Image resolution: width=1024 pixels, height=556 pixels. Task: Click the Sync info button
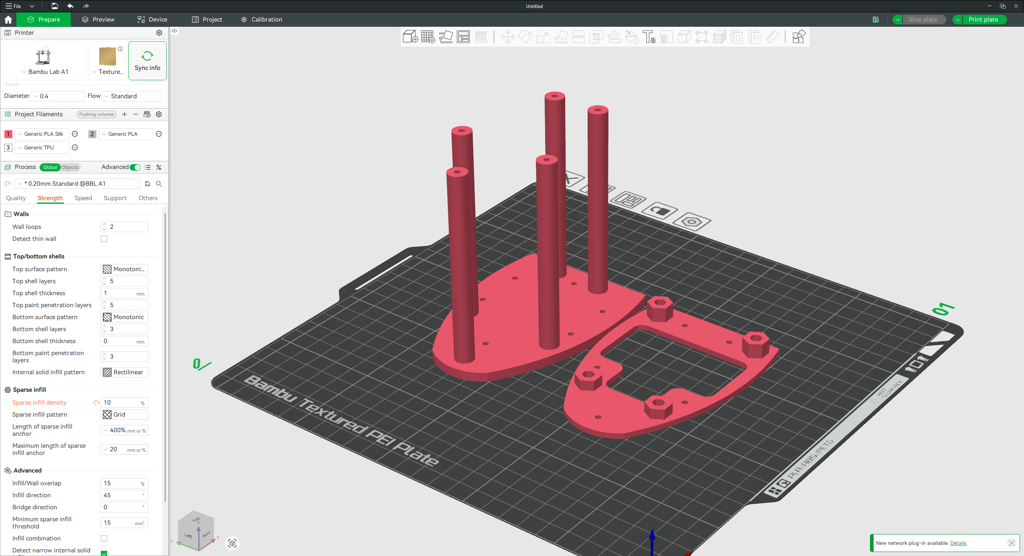[147, 61]
